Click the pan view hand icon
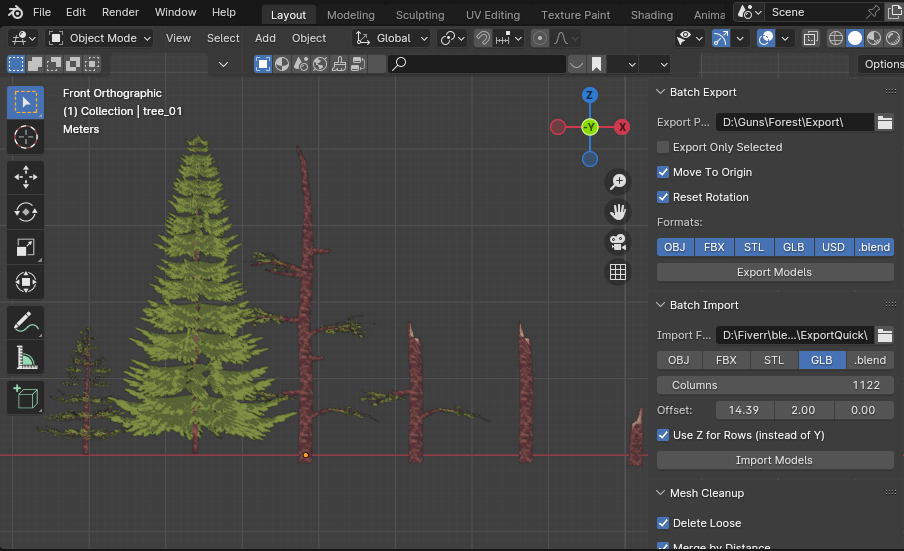904x551 pixels. click(x=618, y=212)
